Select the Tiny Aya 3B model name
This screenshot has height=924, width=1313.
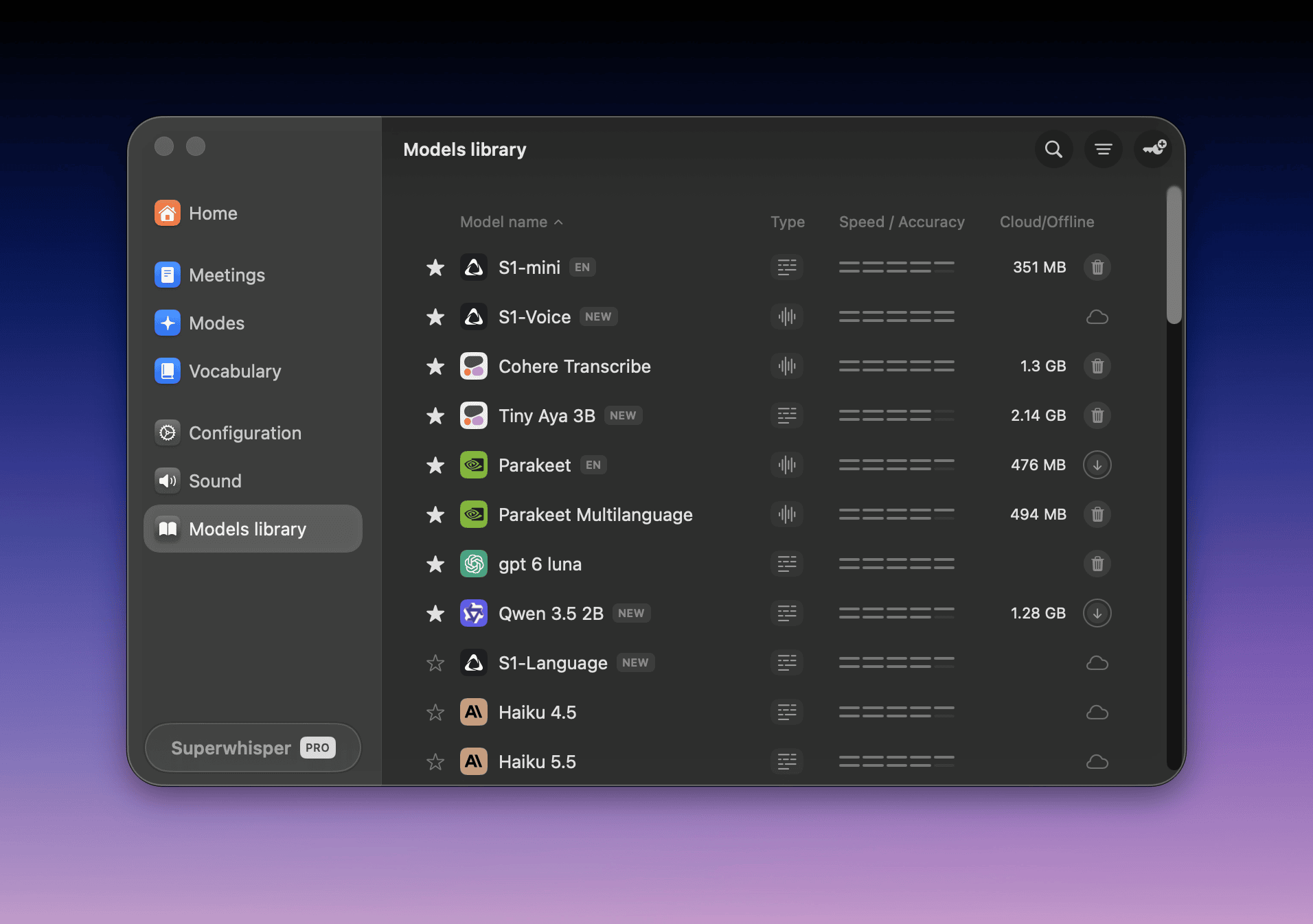coord(547,416)
